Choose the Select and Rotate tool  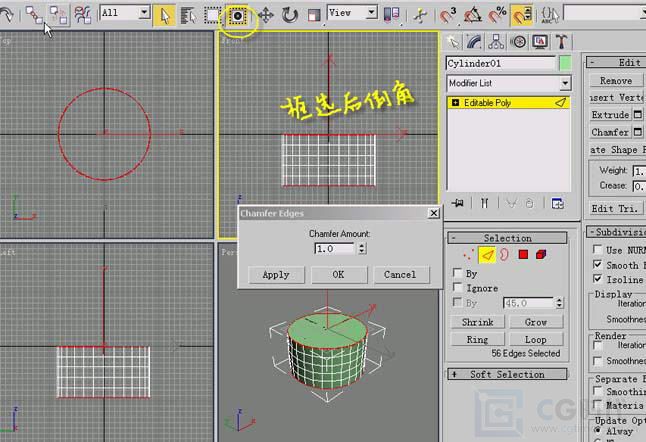290,16
